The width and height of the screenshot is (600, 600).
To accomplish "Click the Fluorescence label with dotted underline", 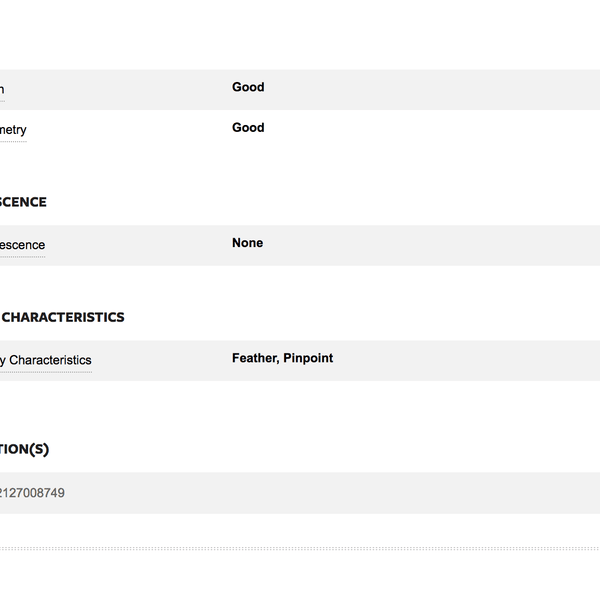I will coord(22,245).
